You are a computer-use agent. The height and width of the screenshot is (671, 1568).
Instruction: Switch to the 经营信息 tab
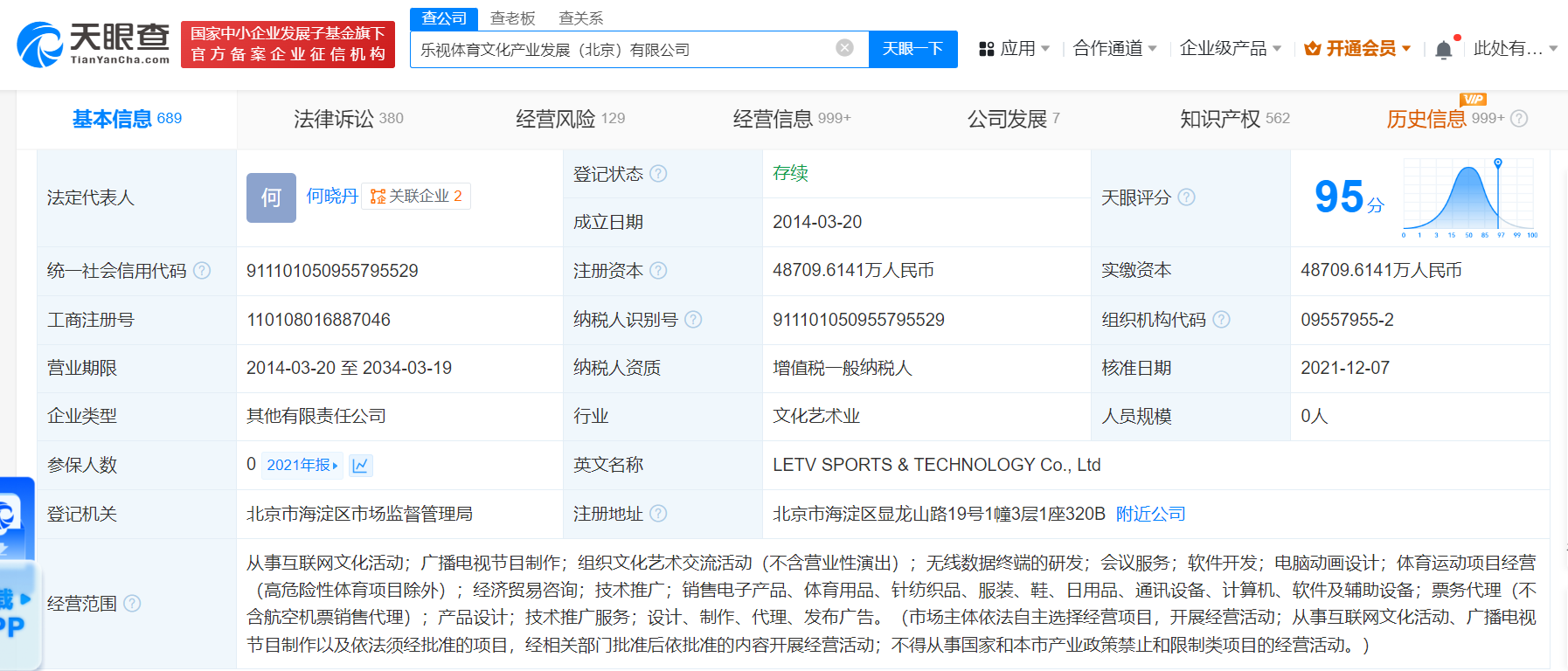(x=791, y=119)
